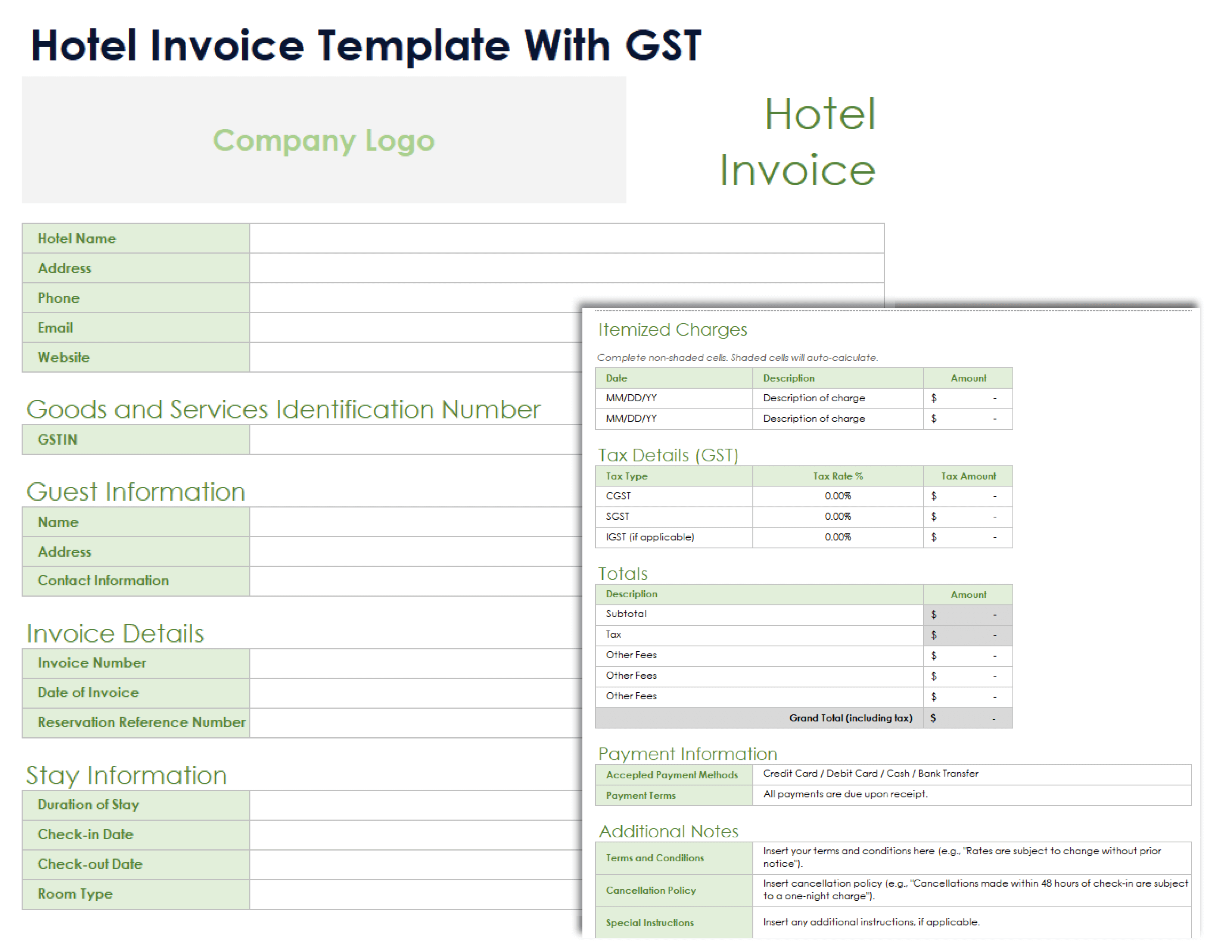The image size is (1232, 952).
Task: Click the 'CGST' tax type cell
Action: coord(674,496)
